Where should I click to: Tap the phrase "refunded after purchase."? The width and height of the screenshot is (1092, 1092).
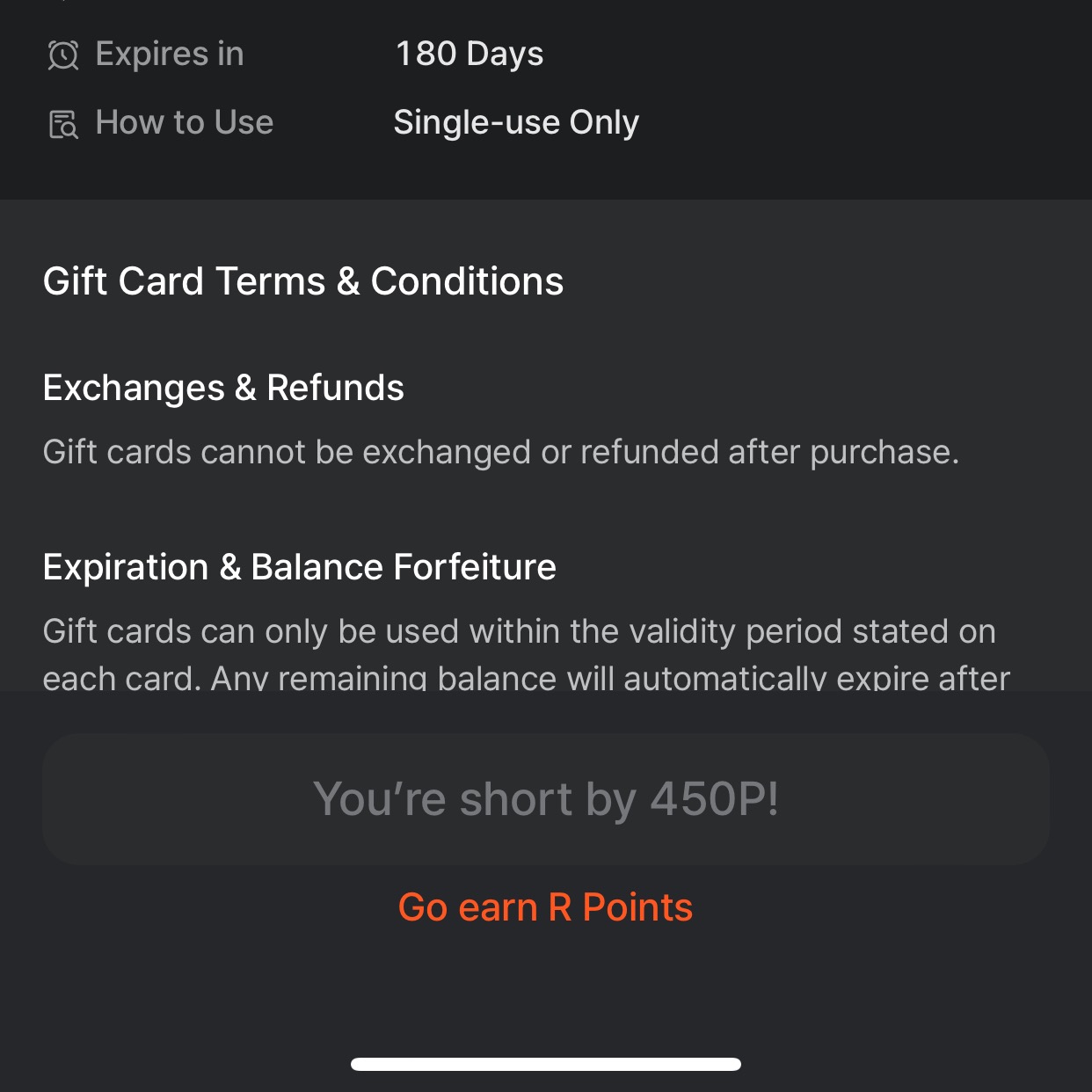[x=769, y=452]
